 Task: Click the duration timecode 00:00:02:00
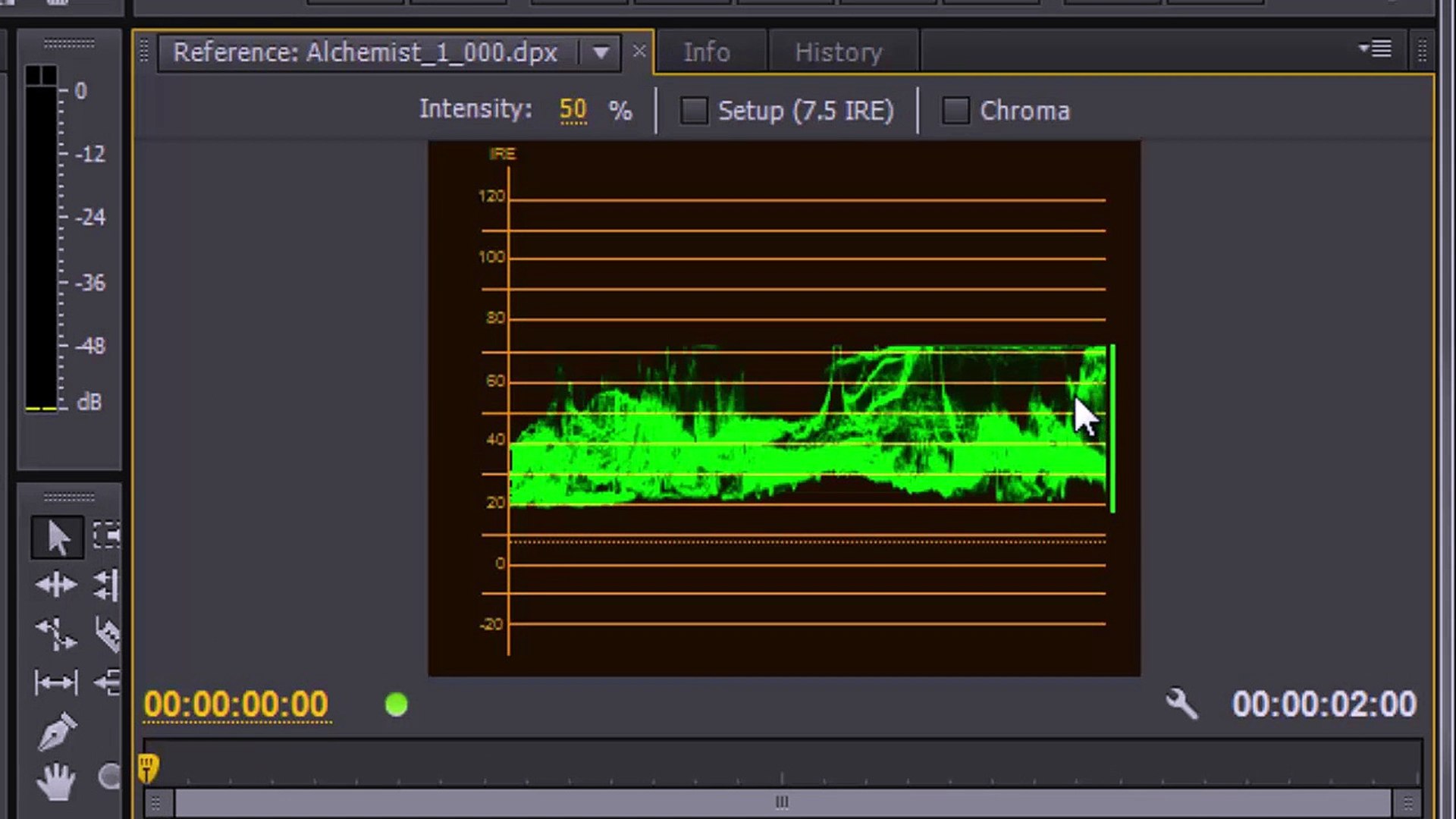pyautogui.click(x=1324, y=704)
